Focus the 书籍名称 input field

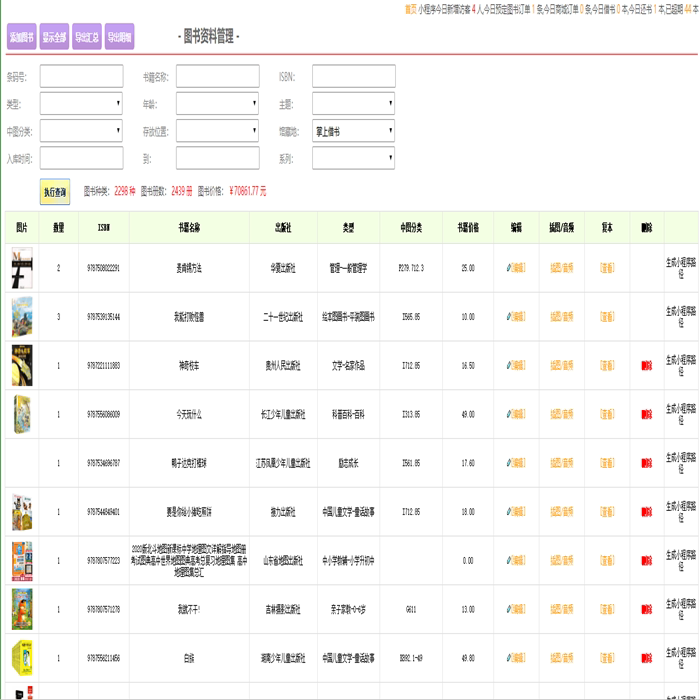coord(217,76)
